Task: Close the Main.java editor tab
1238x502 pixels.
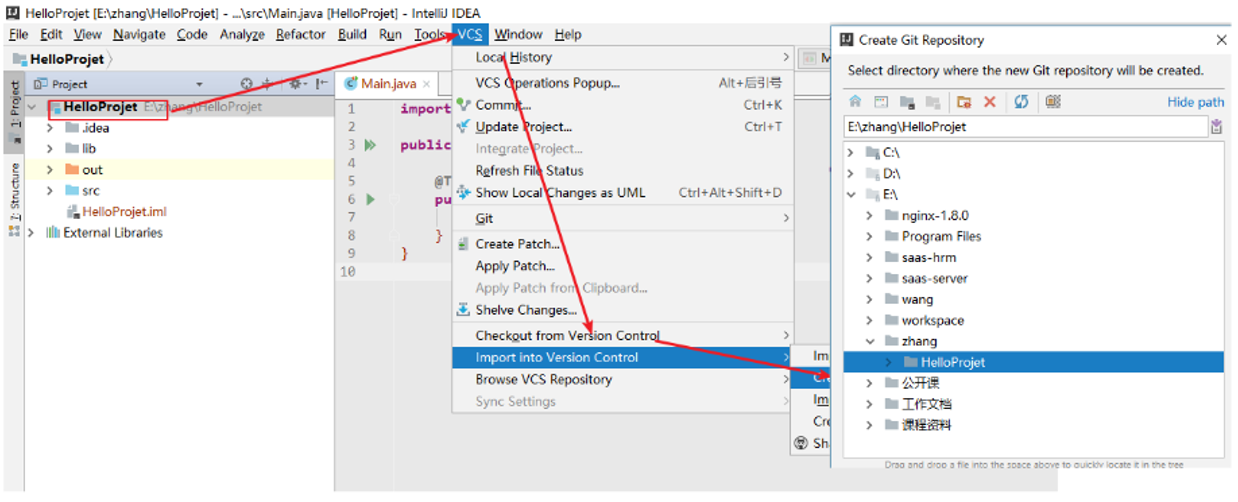Action: click(x=426, y=84)
